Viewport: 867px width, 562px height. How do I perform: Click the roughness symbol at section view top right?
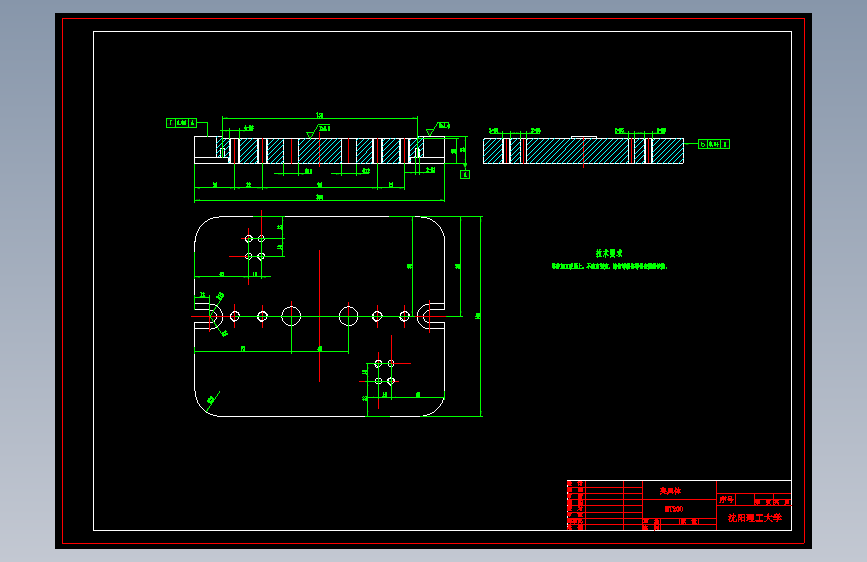pyautogui.click(x=438, y=129)
